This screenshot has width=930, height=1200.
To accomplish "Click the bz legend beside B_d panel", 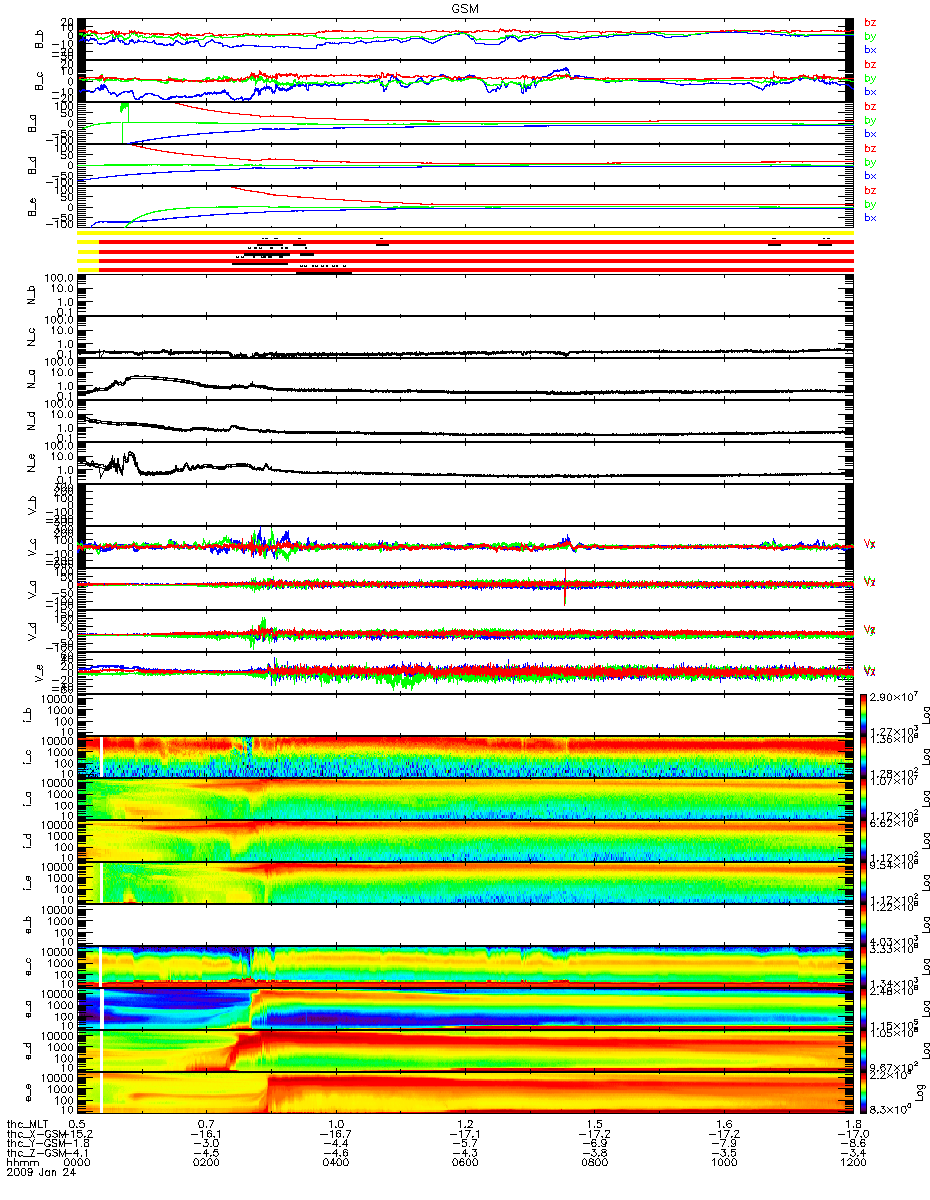I will point(870,149).
